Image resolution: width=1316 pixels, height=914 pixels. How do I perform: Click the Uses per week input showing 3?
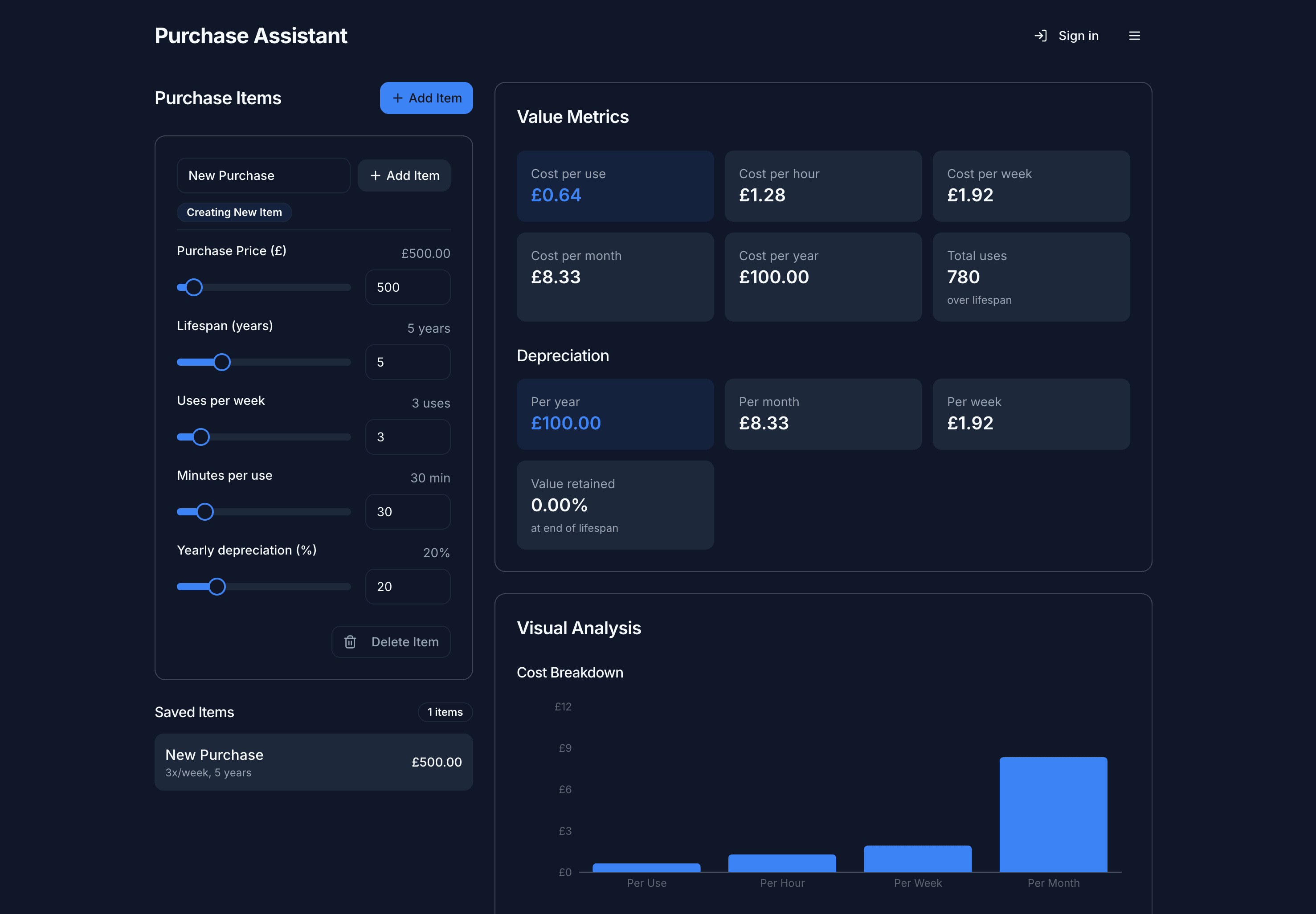(408, 437)
